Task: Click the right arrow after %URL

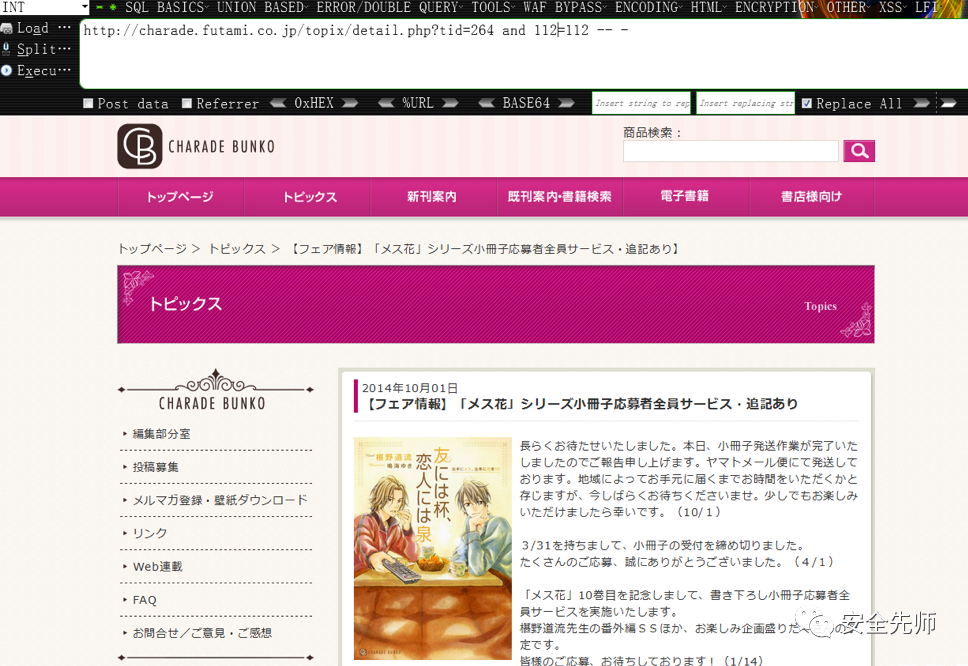Action: tap(450, 103)
